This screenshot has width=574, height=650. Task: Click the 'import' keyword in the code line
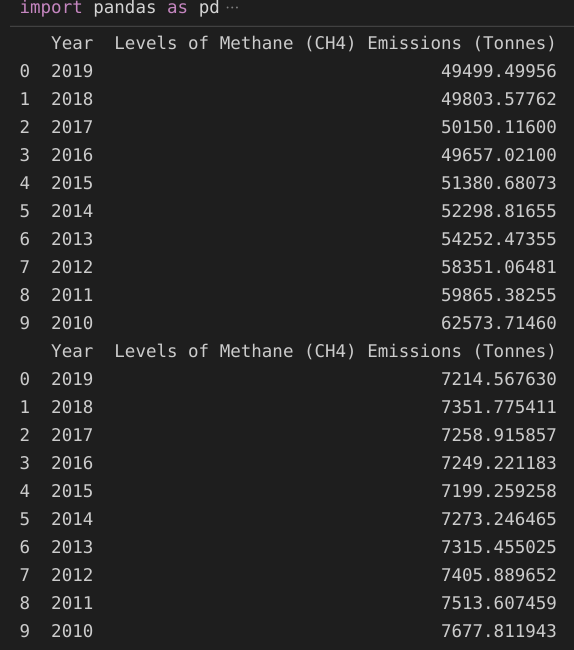[x=51, y=7]
